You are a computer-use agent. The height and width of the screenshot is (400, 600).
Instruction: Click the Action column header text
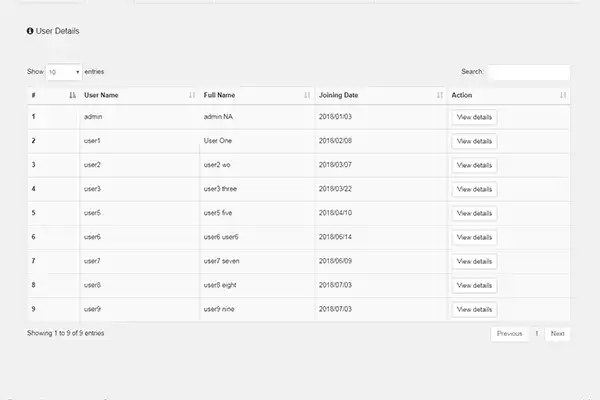[x=461, y=95]
